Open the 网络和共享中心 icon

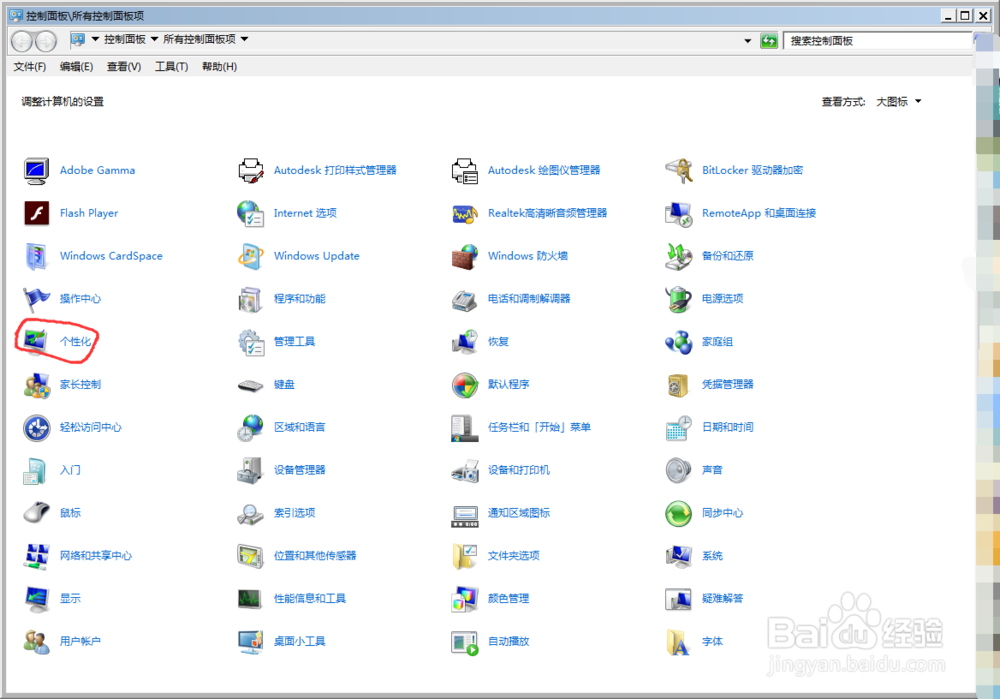pyautogui.click(x=36, y=556)
